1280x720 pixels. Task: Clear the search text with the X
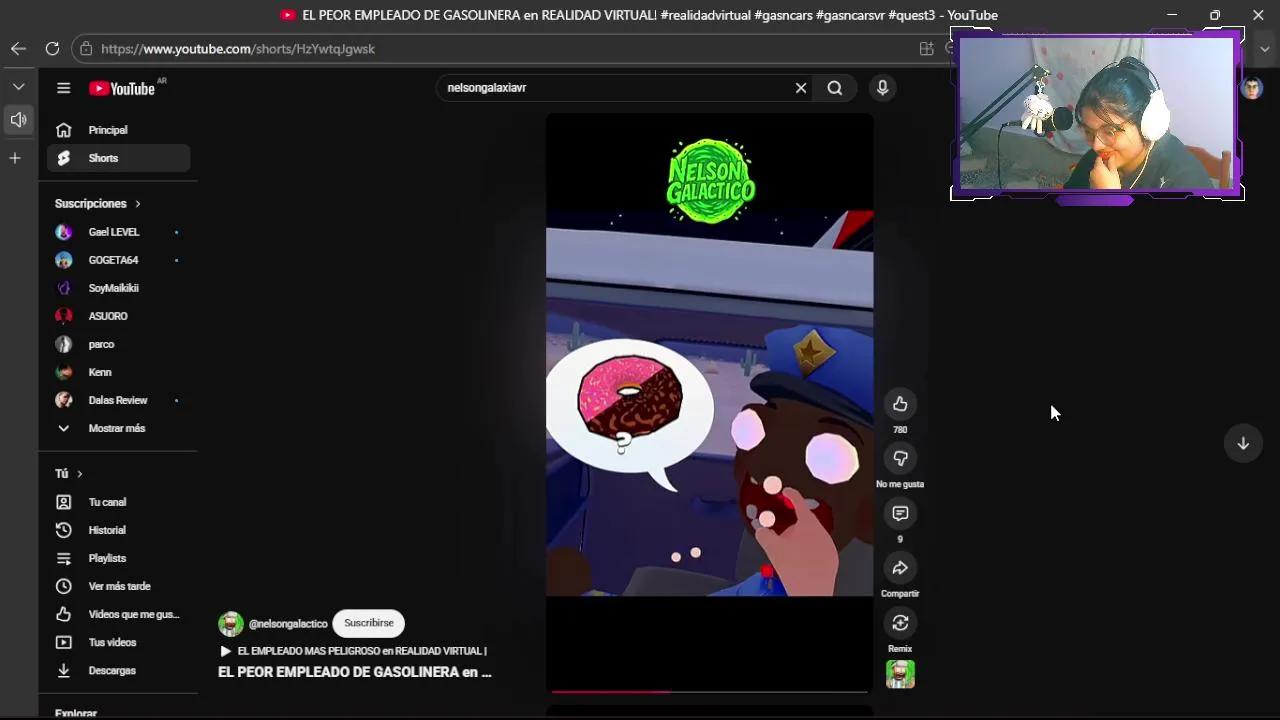point(801,88)
